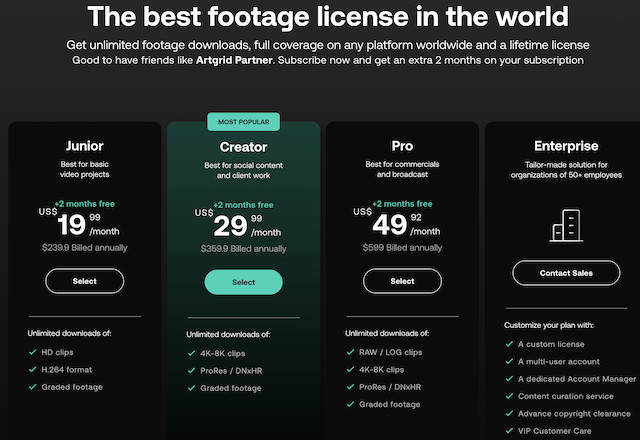Click checkmark next to HD clips

(x=33, y=352)
